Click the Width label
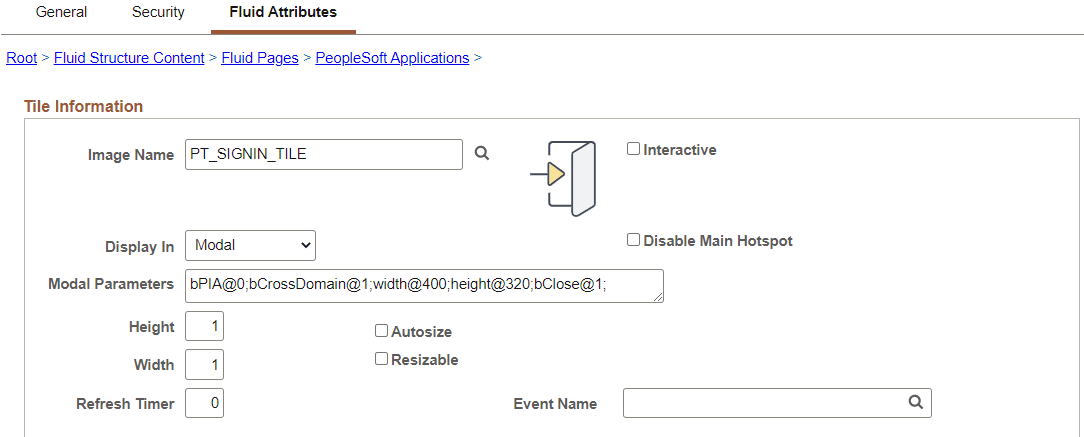Screen dimensions: 1084x437 pos(154,365)
